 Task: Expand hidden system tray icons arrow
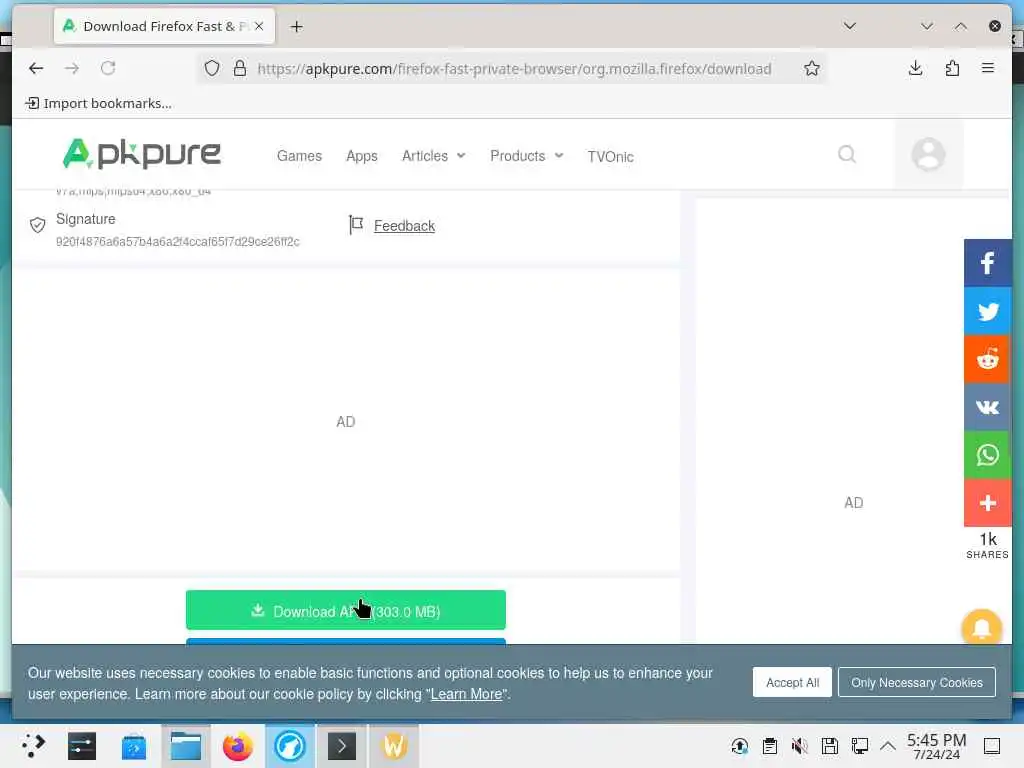888,746
